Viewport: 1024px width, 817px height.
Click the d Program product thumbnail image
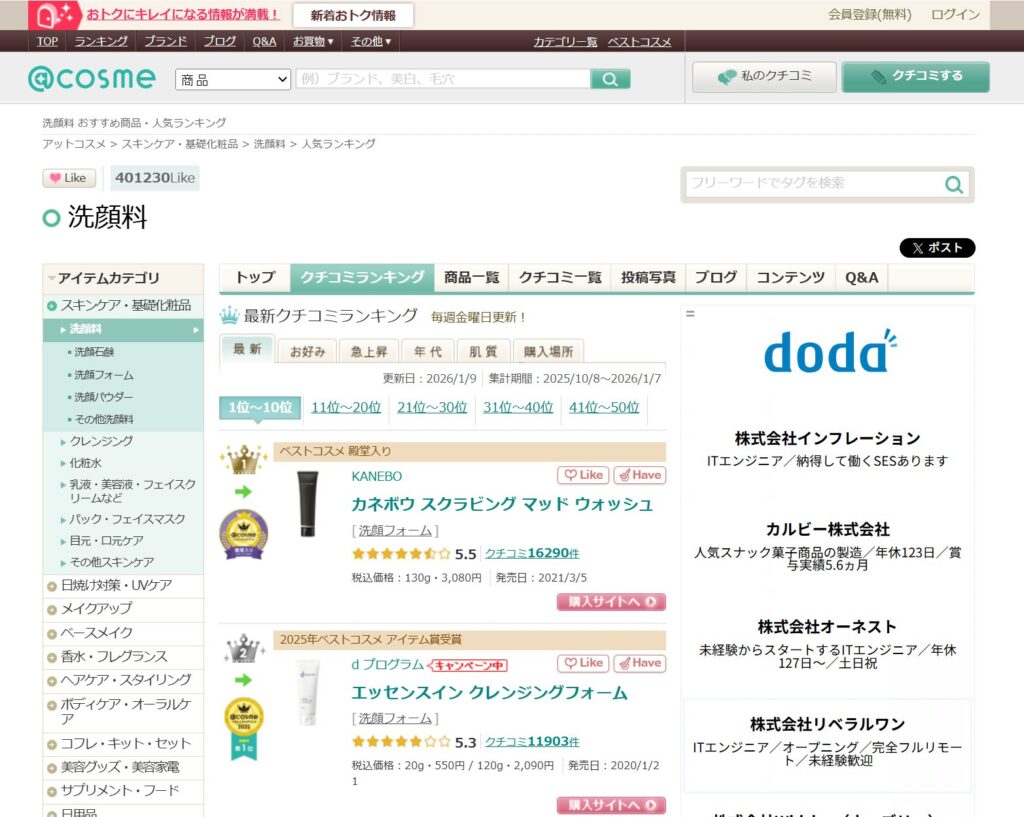[x=307, y=692]
